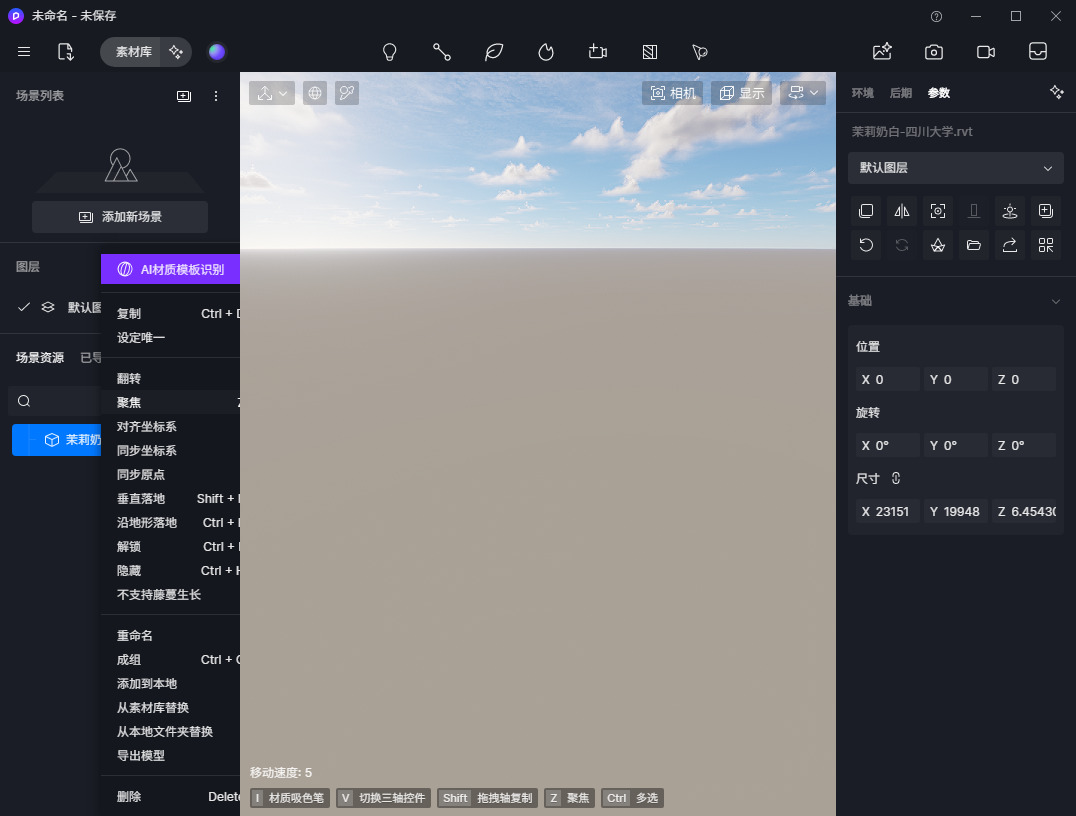
Task: Click the purple AI sphere icon
Action: coord(217,52)
